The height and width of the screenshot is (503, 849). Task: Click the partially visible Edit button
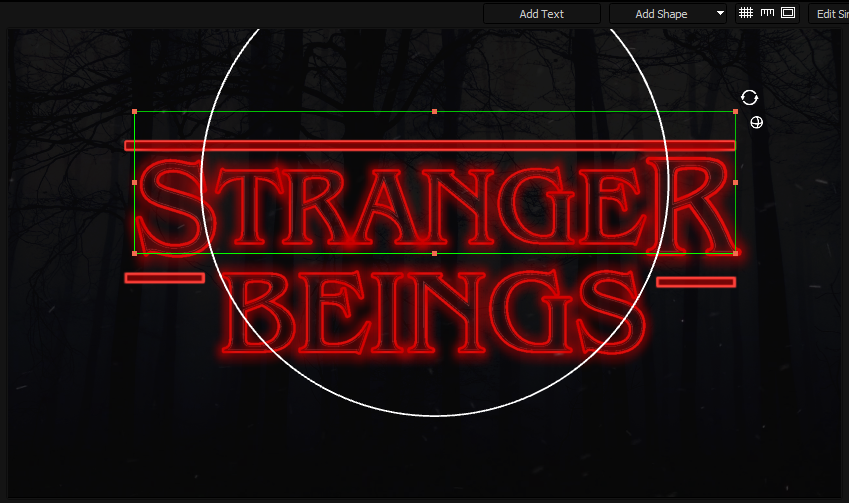tap(828, 14)
